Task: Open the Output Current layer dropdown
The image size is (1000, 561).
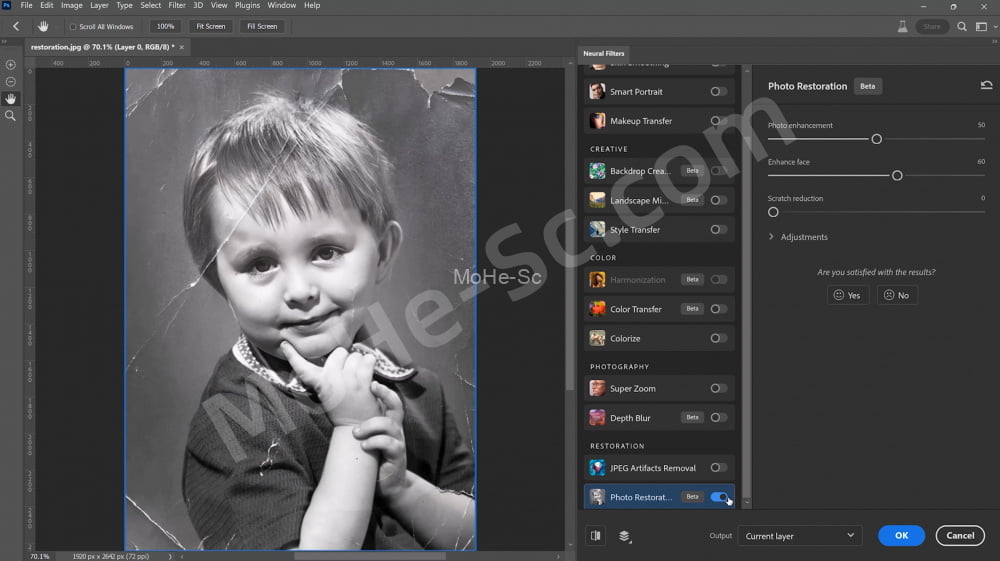Action: [x=800, y=536]
